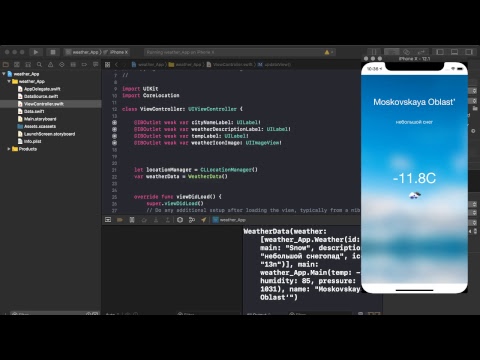Hide the debug area via debug bar
The height and width of the screenshot is (360, 480).
[108, 220]
